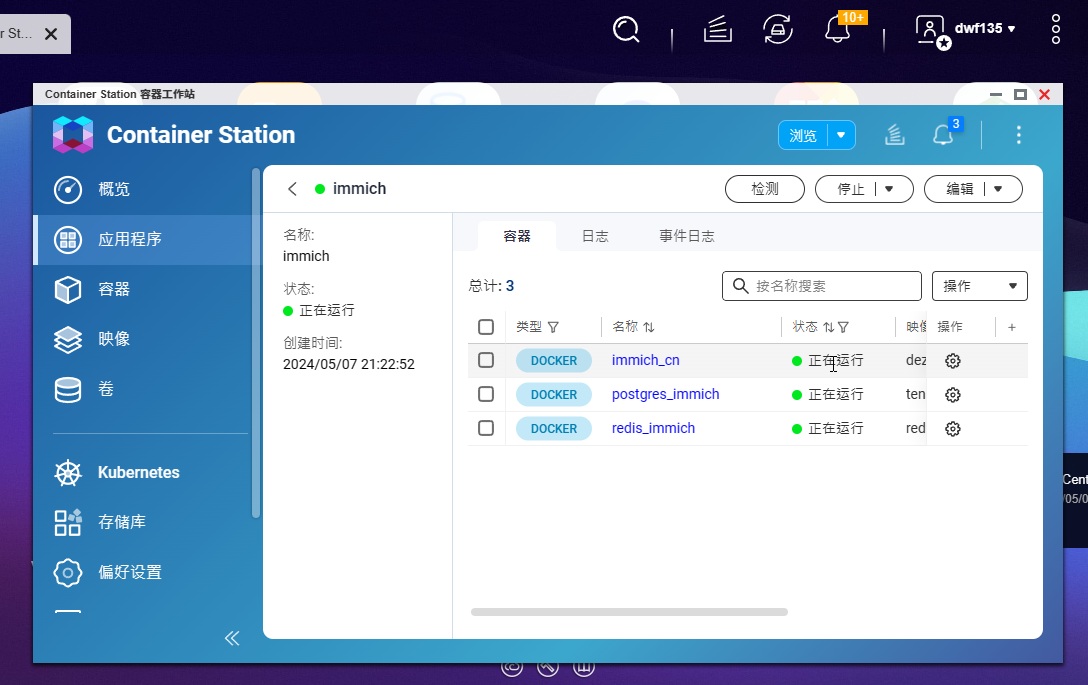Go back with the left arrow beside immich
Screen dimensions: 1088x685
(292, 189)
